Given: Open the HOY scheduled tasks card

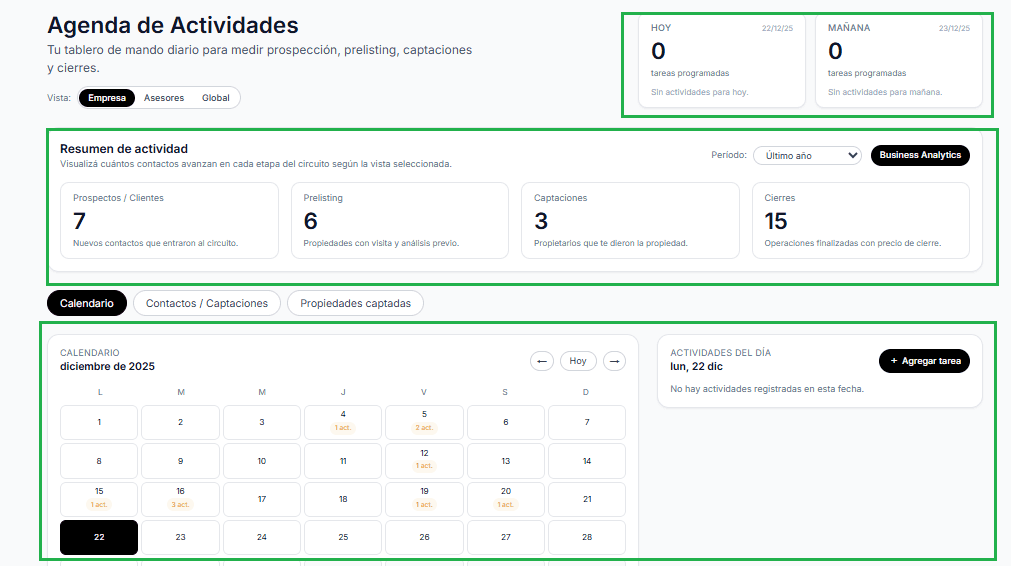Looking at the screenshot, I should click(x=721, y=62).
